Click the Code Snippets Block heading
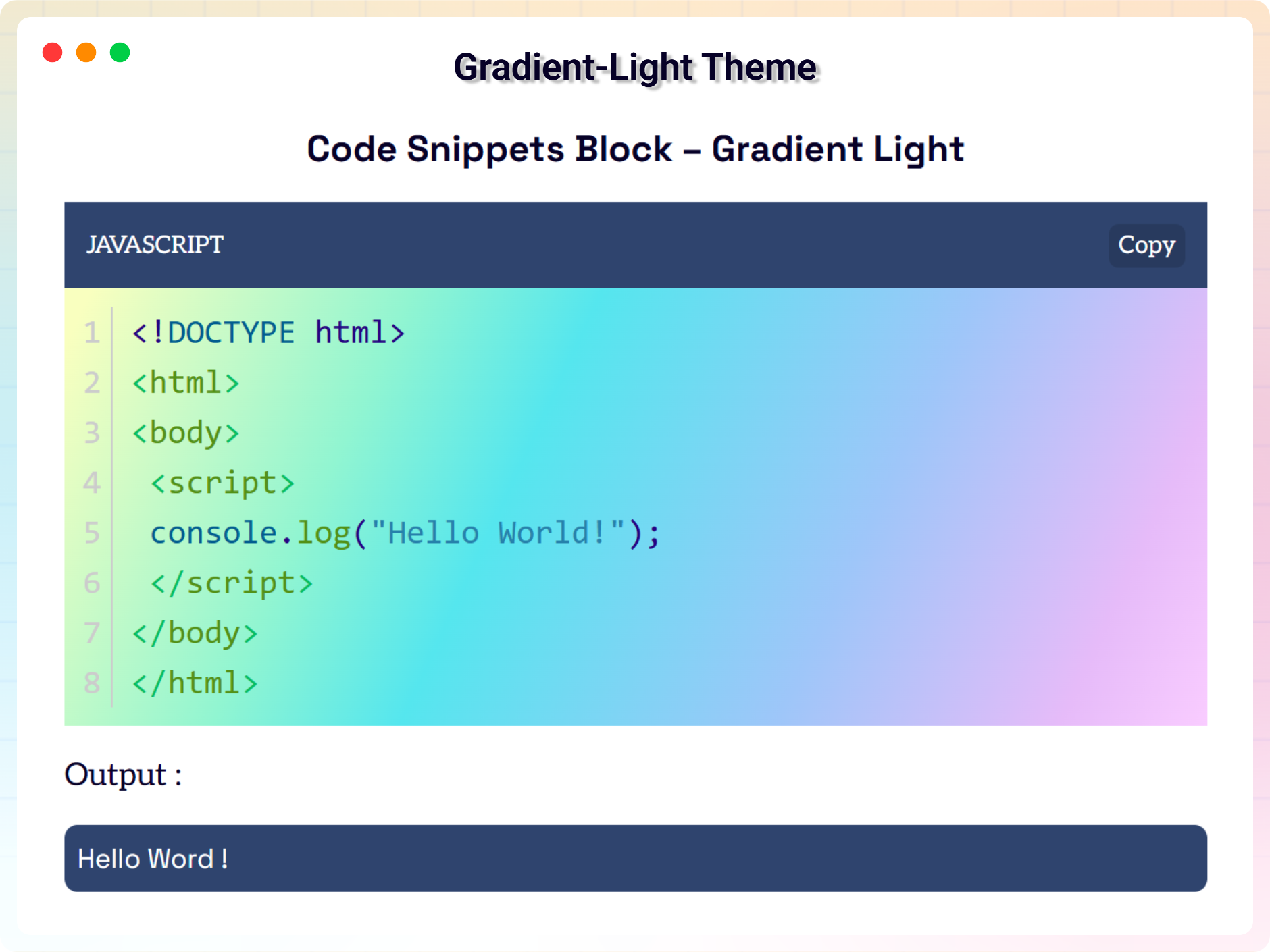The width and height of the screenshot is (1270, 952). coord(635,149)
